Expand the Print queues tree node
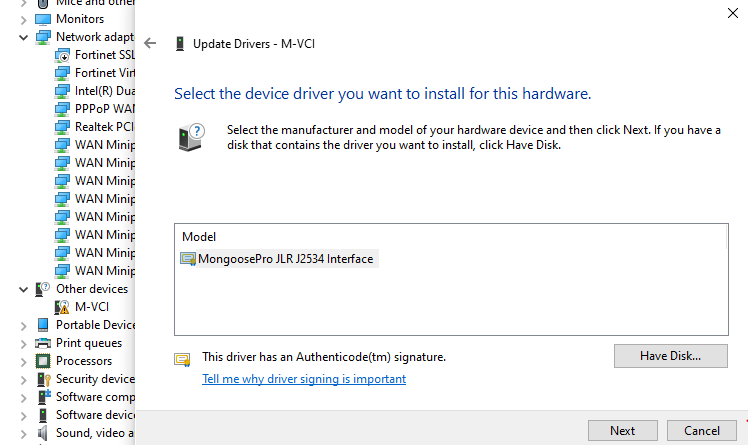Image resolution: width=748 pixels, height=445 pixels. pyautogui.click(x=23, y=344)
